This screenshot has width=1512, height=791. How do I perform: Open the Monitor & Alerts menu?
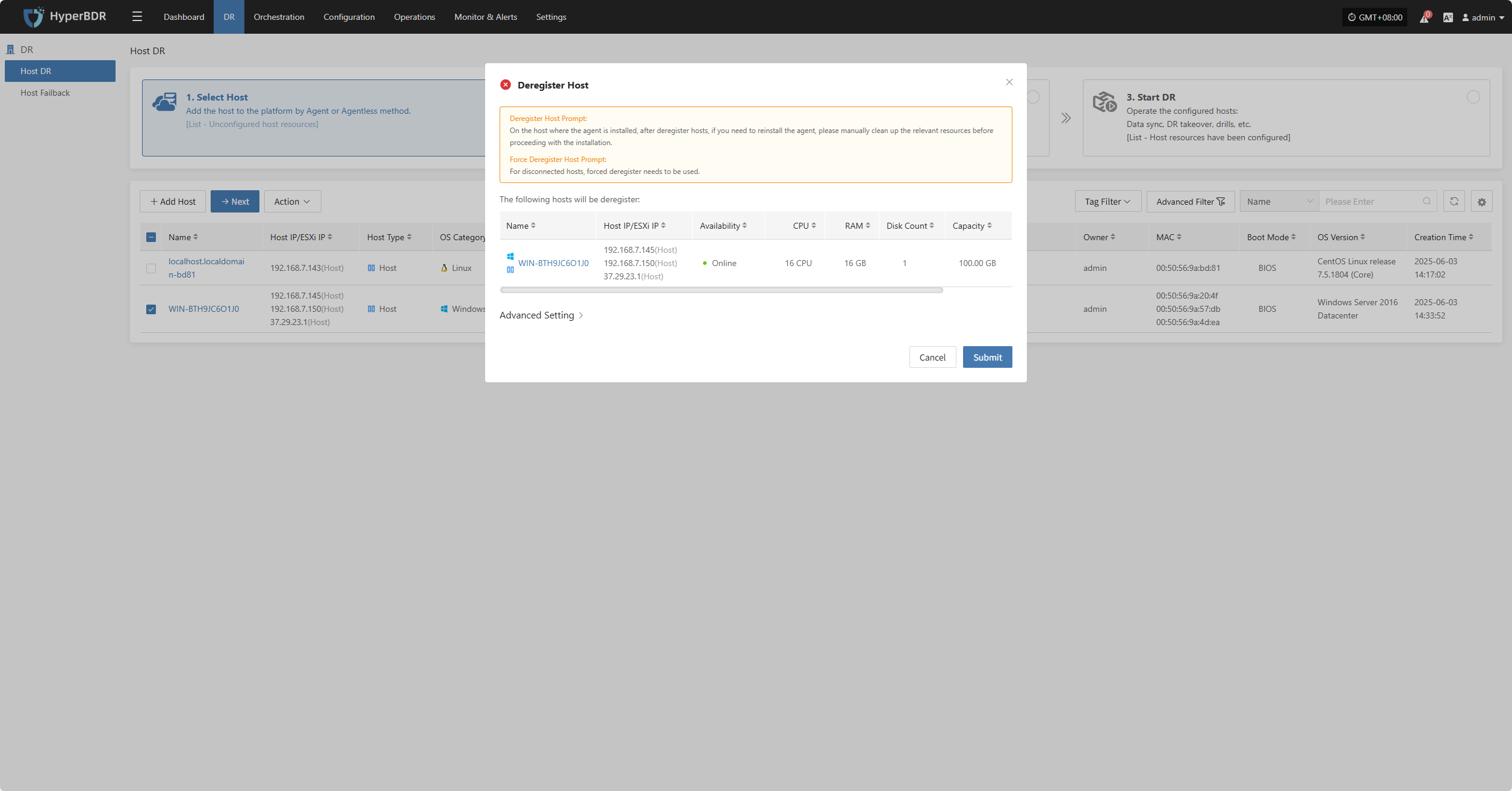click(485, 17)
